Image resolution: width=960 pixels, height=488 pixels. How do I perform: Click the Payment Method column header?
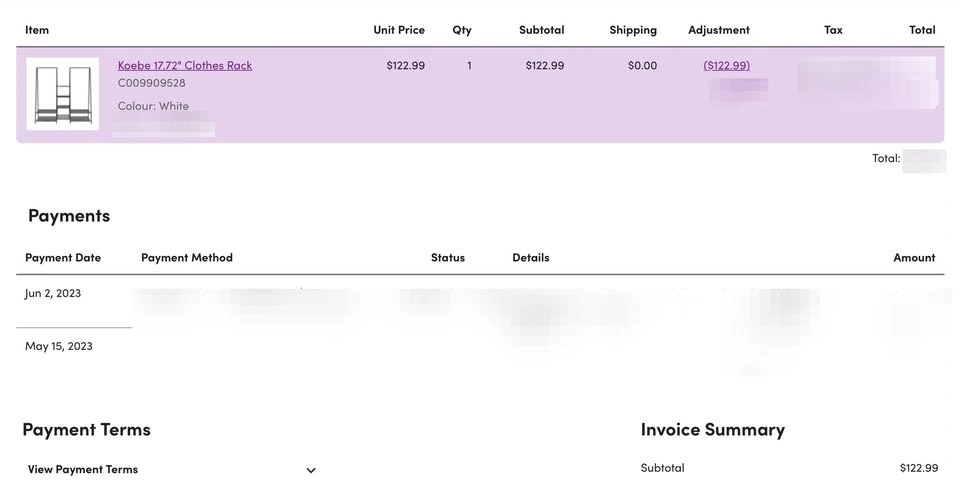click(187, 258)
